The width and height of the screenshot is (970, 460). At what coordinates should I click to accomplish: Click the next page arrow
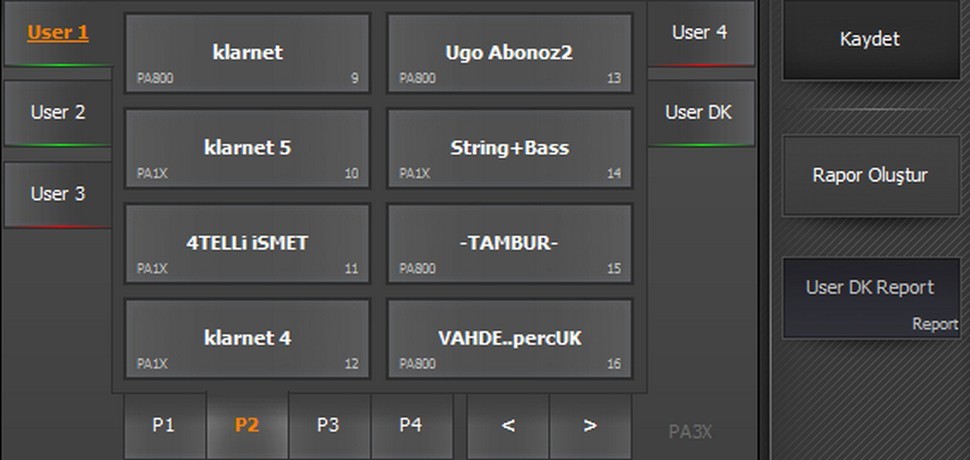590,425
